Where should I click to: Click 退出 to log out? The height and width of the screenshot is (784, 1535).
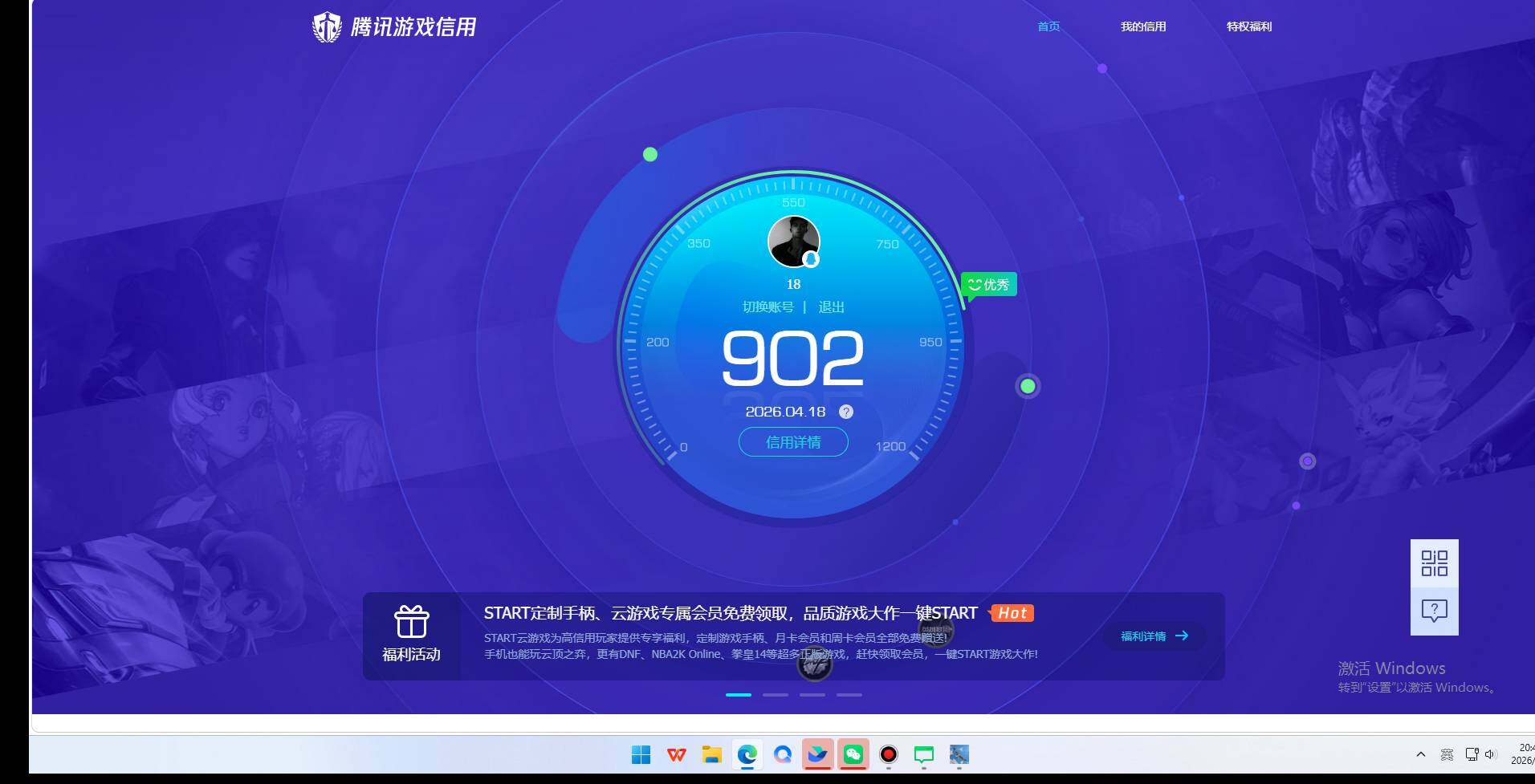point(831,307)
